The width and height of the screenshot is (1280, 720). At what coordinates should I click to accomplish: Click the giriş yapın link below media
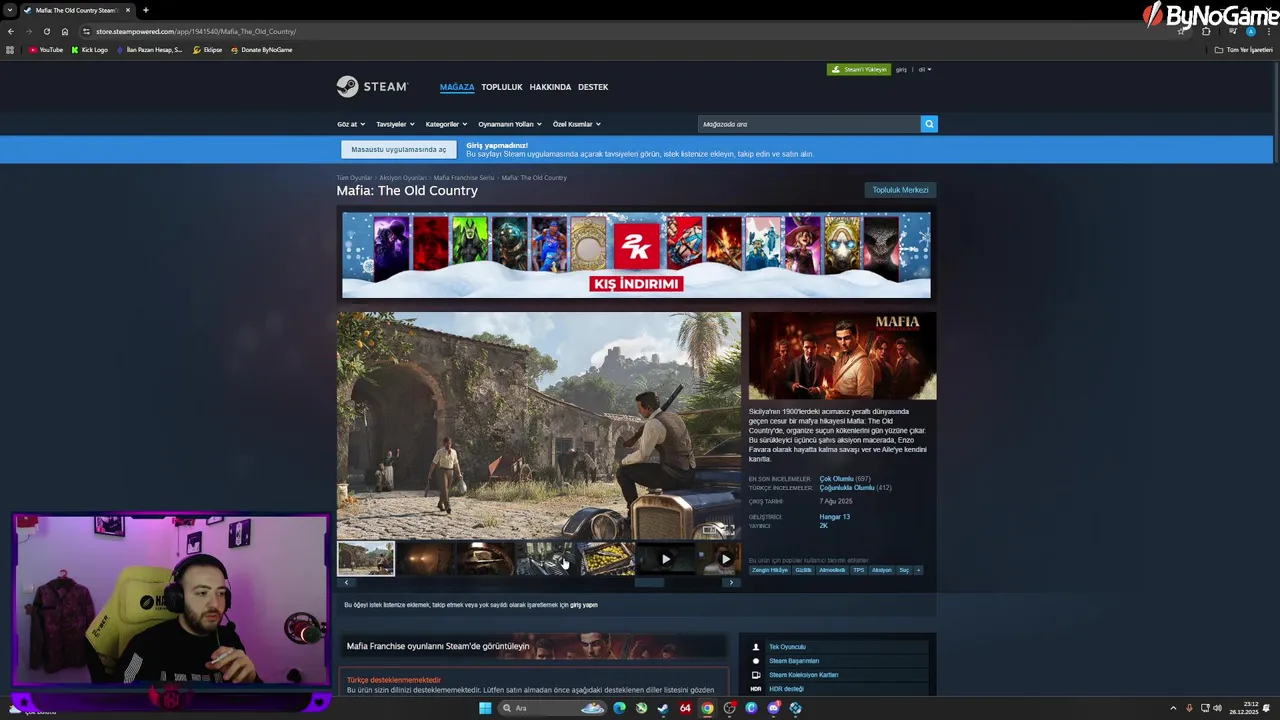pyautogui.click(x=583, y=605)
